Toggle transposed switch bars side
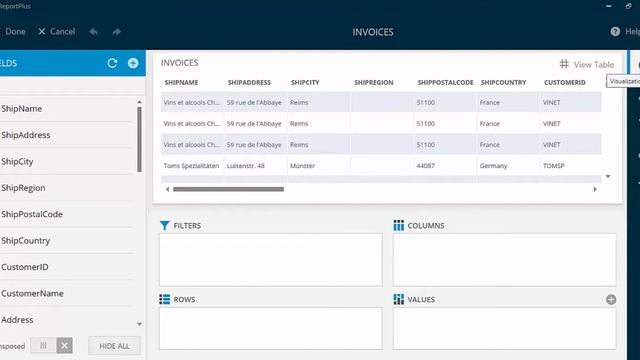The image size is (640, 360). pyautogui.click(x=43, y=346)
